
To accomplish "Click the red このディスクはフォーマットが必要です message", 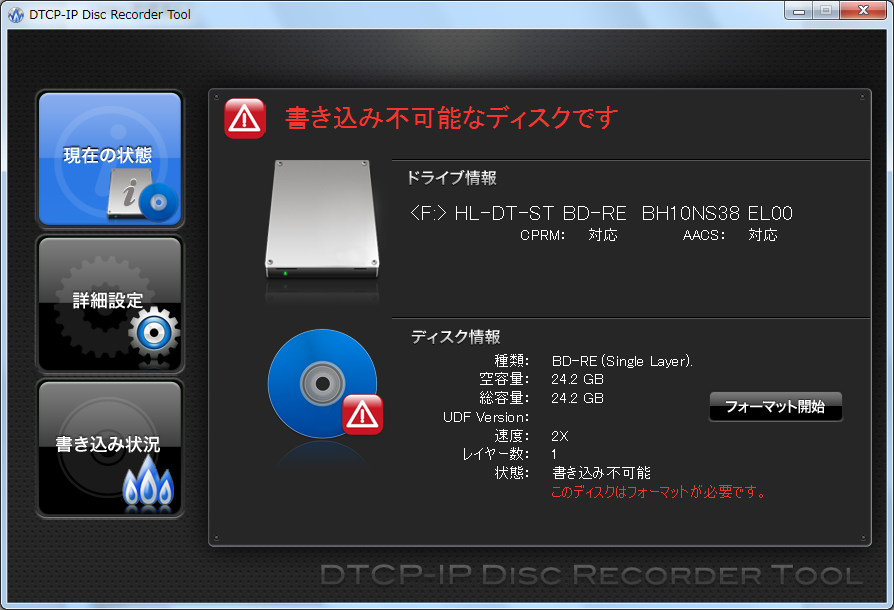I will (x=658, y=491).
